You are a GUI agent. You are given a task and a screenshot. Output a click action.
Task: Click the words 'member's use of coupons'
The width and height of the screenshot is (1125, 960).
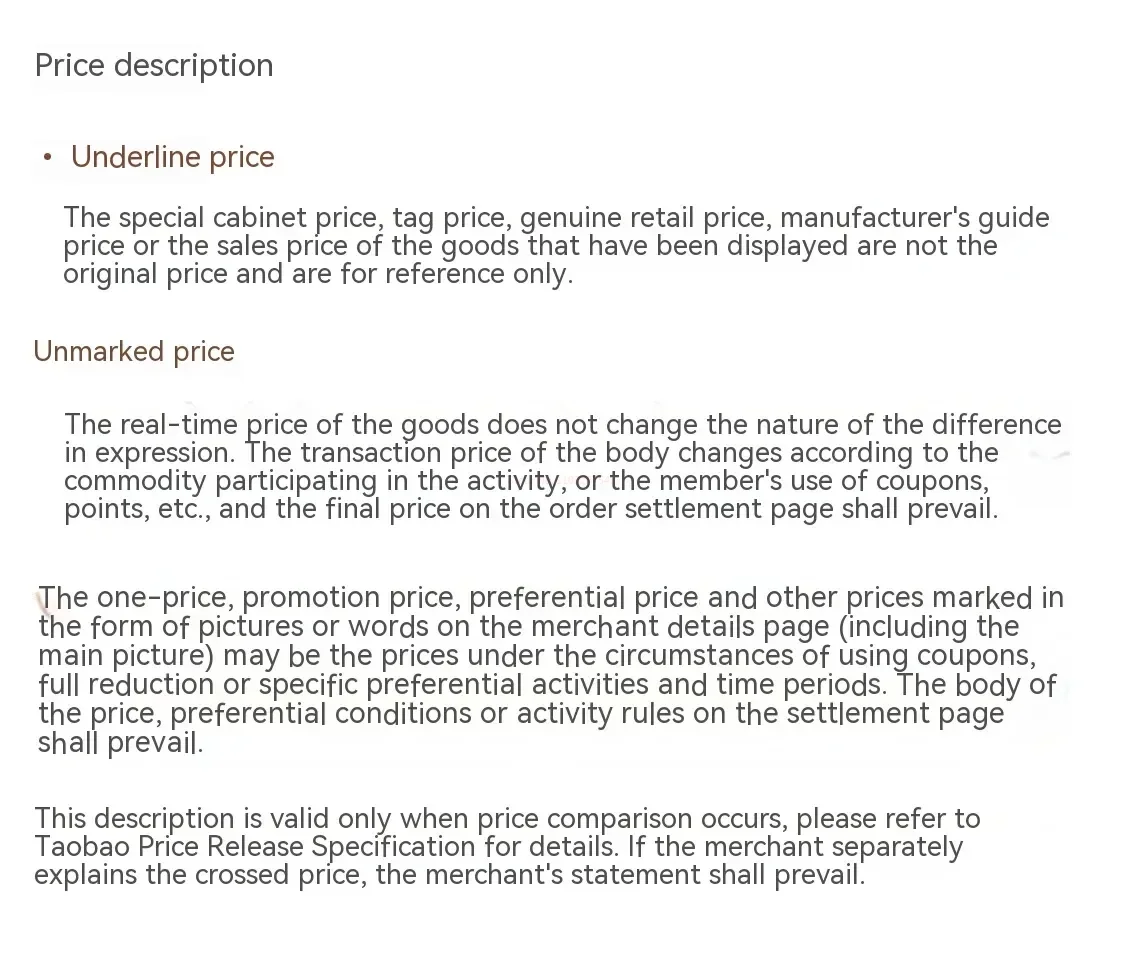(822, 481)
